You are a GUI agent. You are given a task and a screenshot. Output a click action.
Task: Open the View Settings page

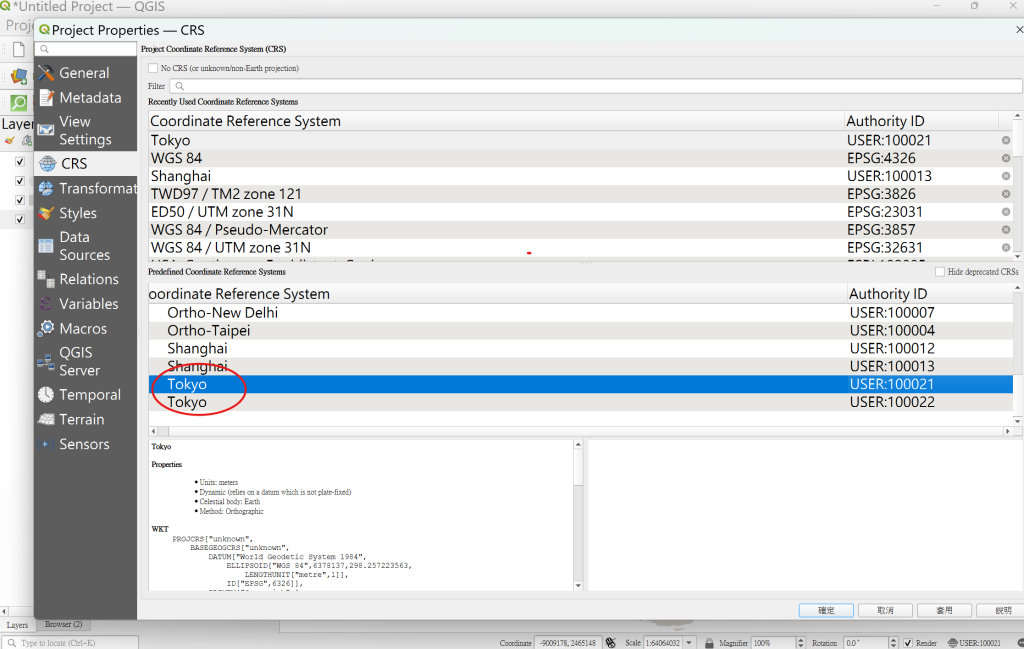coord(86,131)
